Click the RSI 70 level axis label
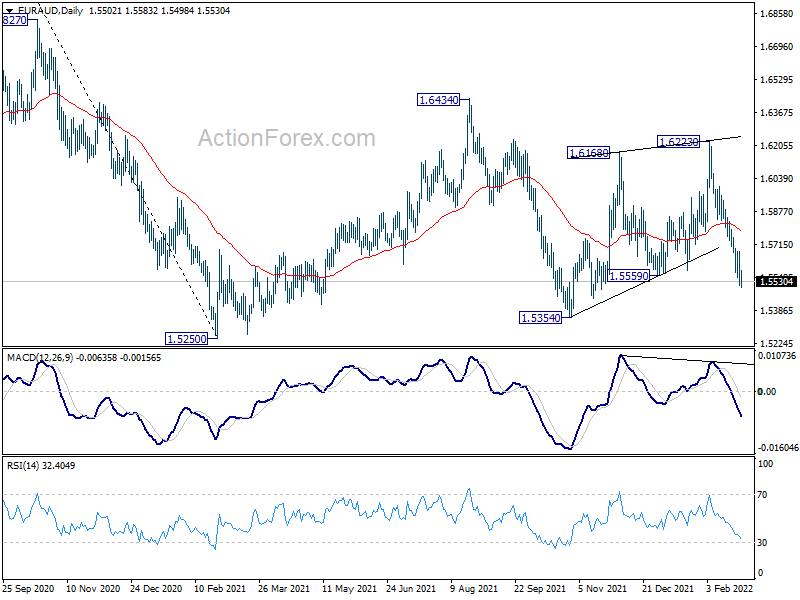 762,494
